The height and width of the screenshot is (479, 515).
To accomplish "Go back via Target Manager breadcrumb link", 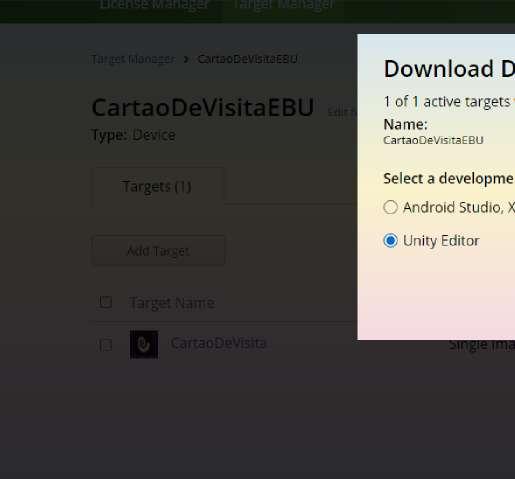I will click(x=133, y=59).
